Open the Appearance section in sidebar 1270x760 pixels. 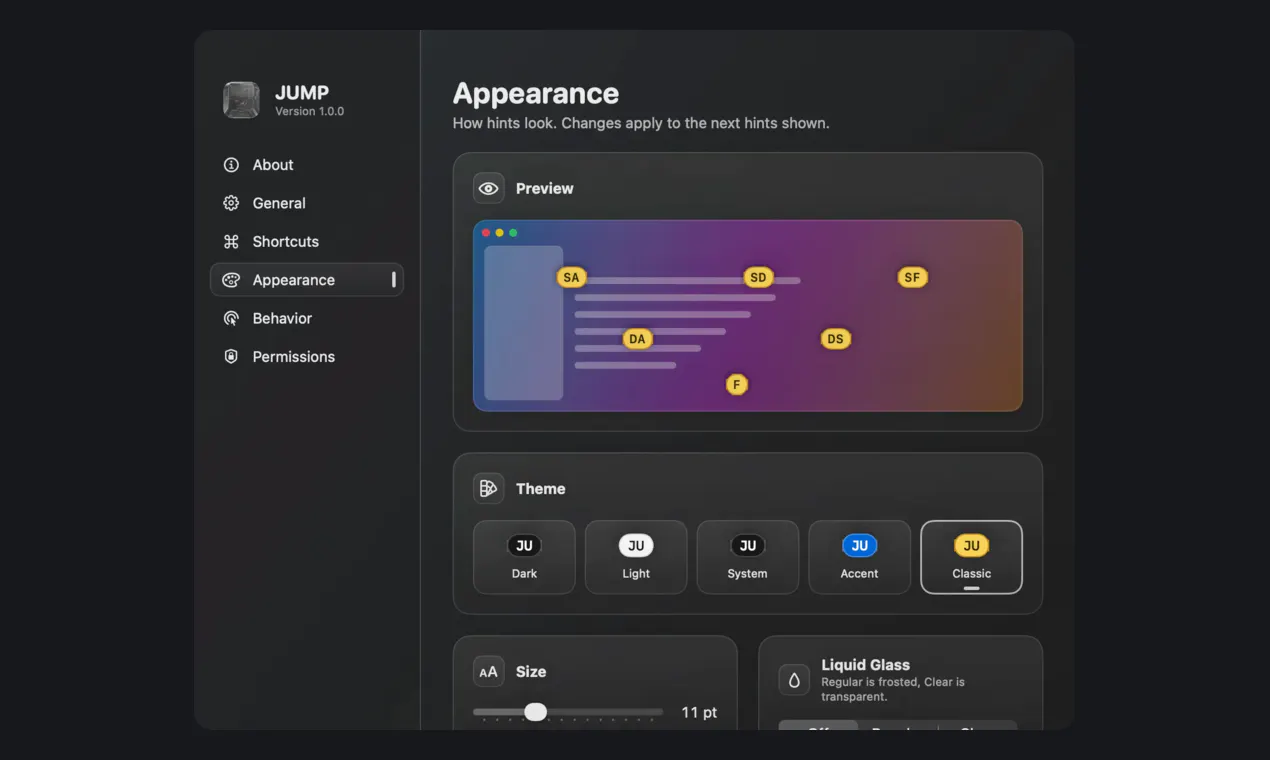tap(307, 280)
